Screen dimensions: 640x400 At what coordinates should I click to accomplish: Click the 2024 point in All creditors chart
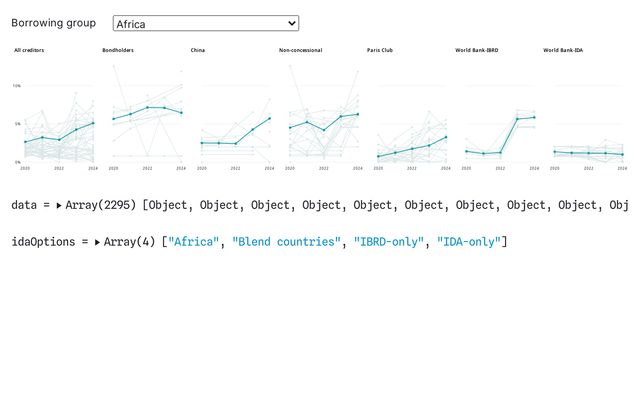[x=93, y=123]
